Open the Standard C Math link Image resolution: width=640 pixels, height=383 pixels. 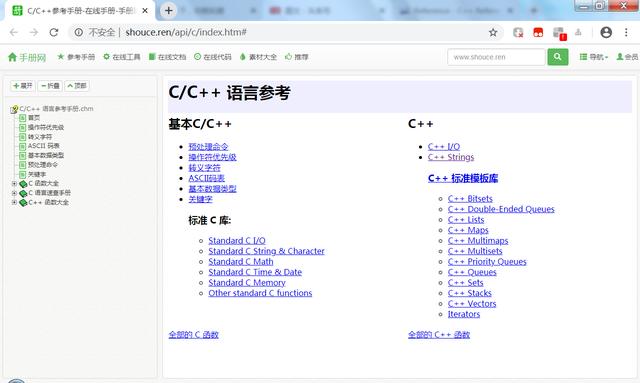(241, 262)
